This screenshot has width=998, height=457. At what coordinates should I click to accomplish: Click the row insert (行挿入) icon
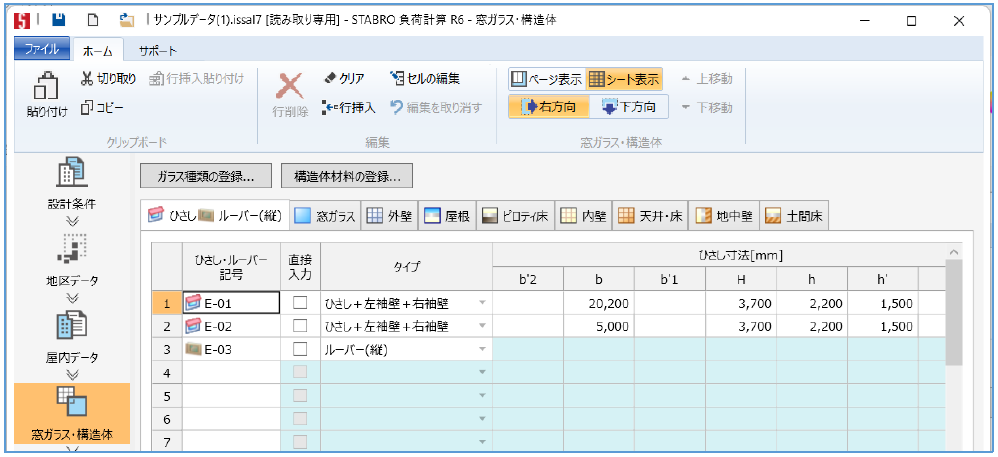click(x=330, y=107)
